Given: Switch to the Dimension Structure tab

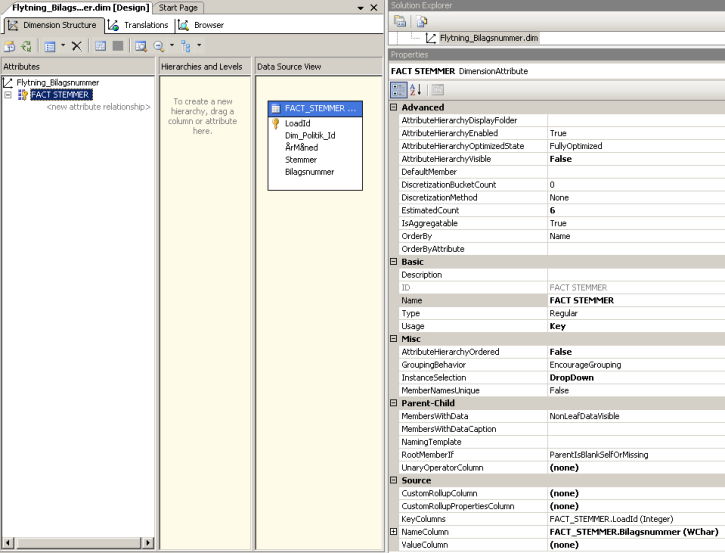Looking at the screenshot, I should coord(52,25).
